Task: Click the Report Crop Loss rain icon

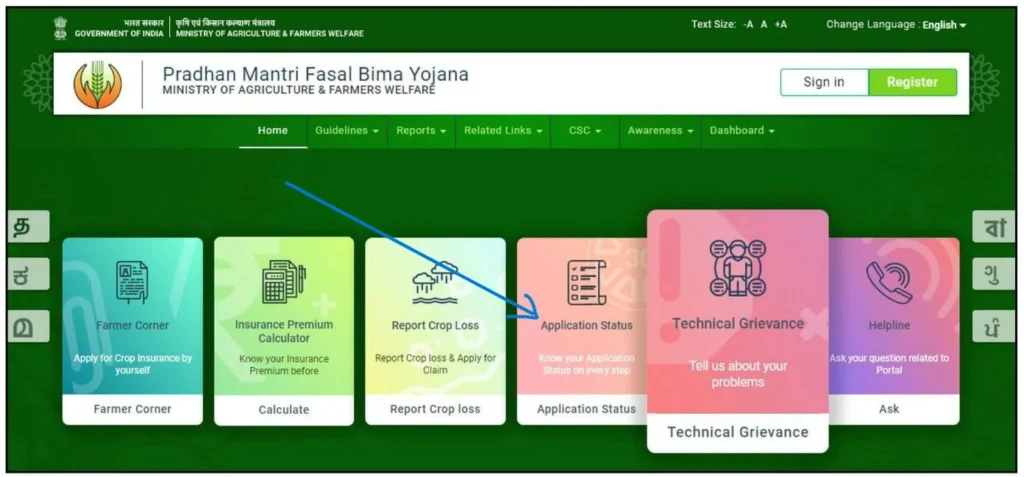Action: [x=435, y=283]
